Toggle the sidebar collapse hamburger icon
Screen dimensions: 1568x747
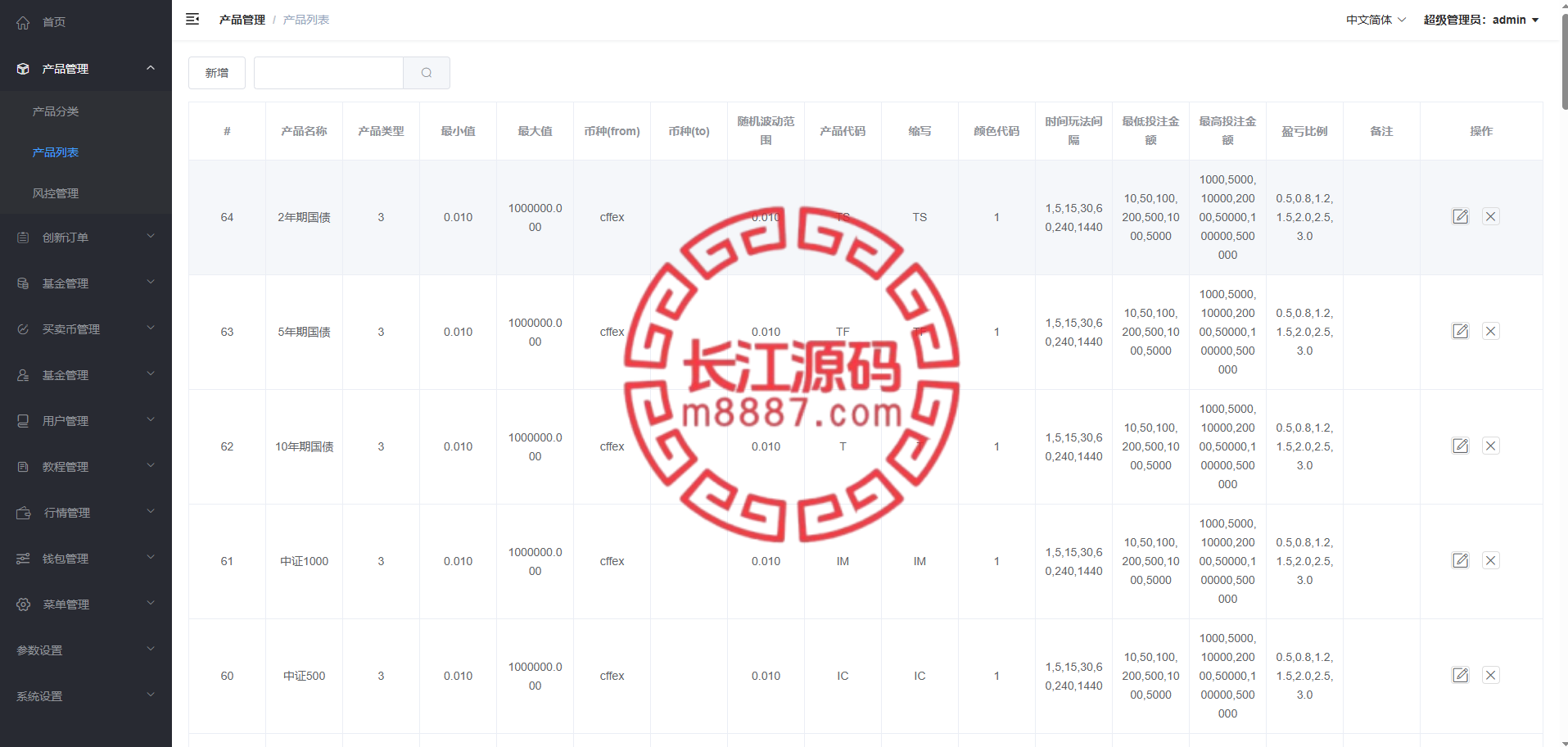192,19
